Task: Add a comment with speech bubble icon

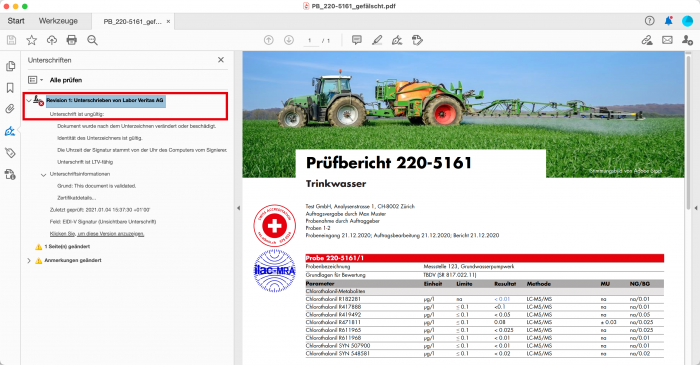Action: (356, 40)
